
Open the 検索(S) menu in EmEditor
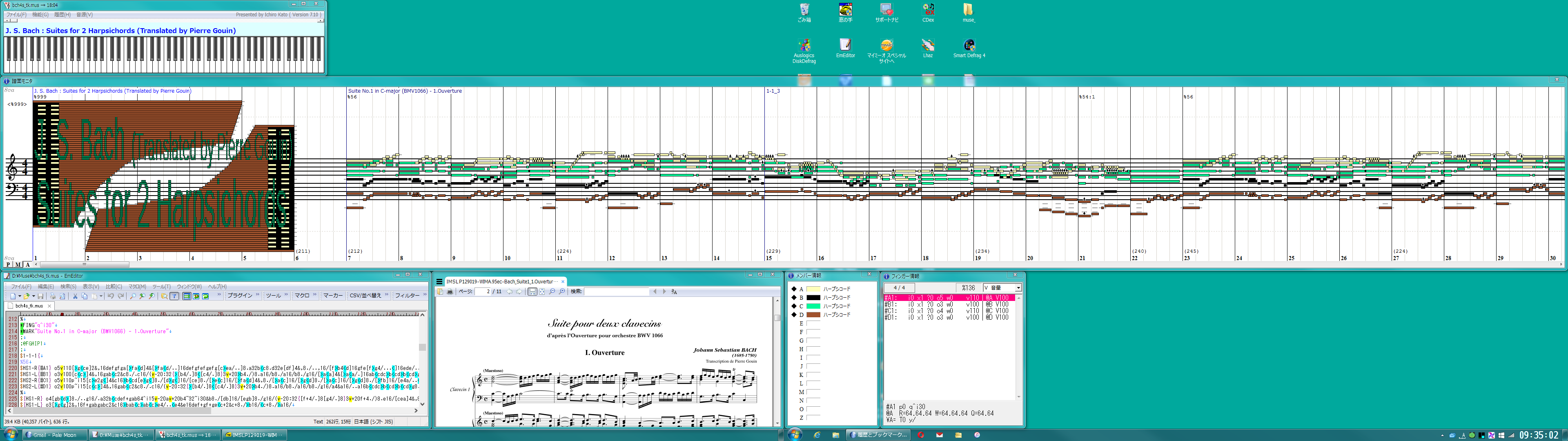click(68, 287)
